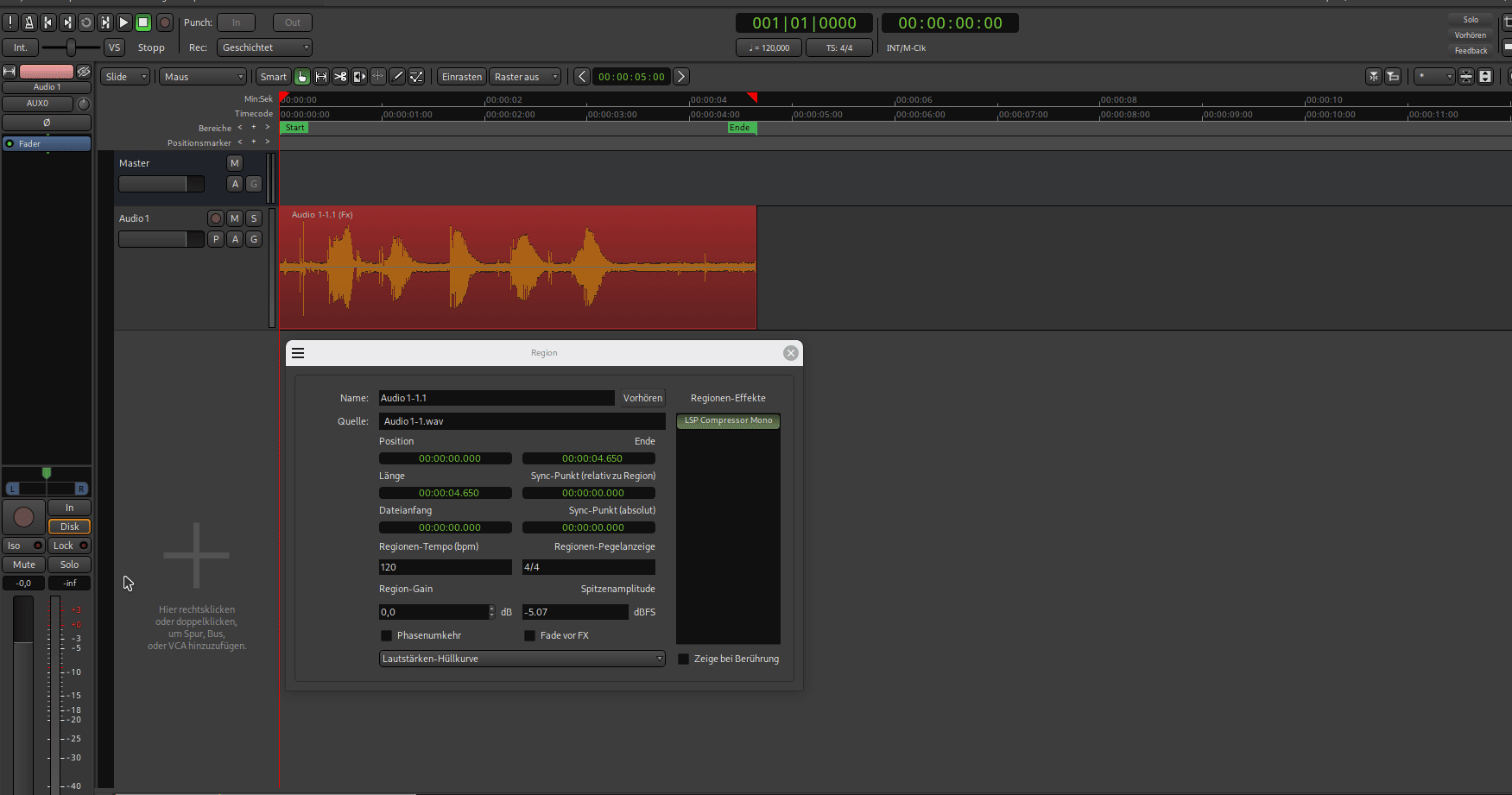Check the Zeige bei Berührung option

coord(684,659)
